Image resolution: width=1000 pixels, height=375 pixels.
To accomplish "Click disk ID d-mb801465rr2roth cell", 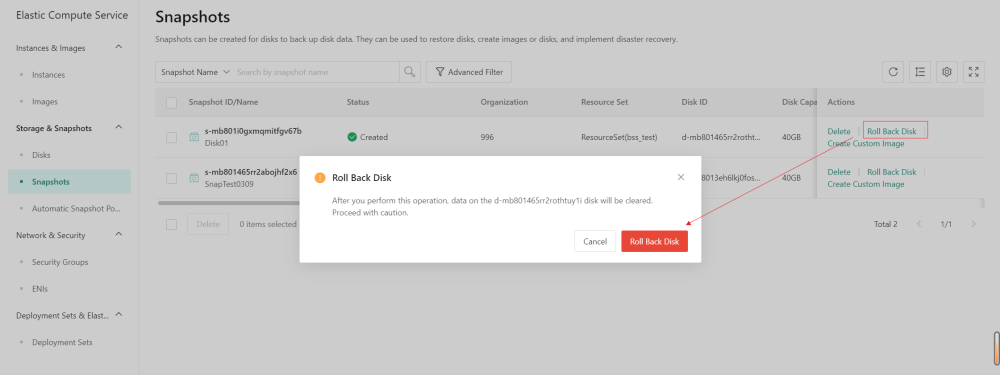I will (721, 137).
